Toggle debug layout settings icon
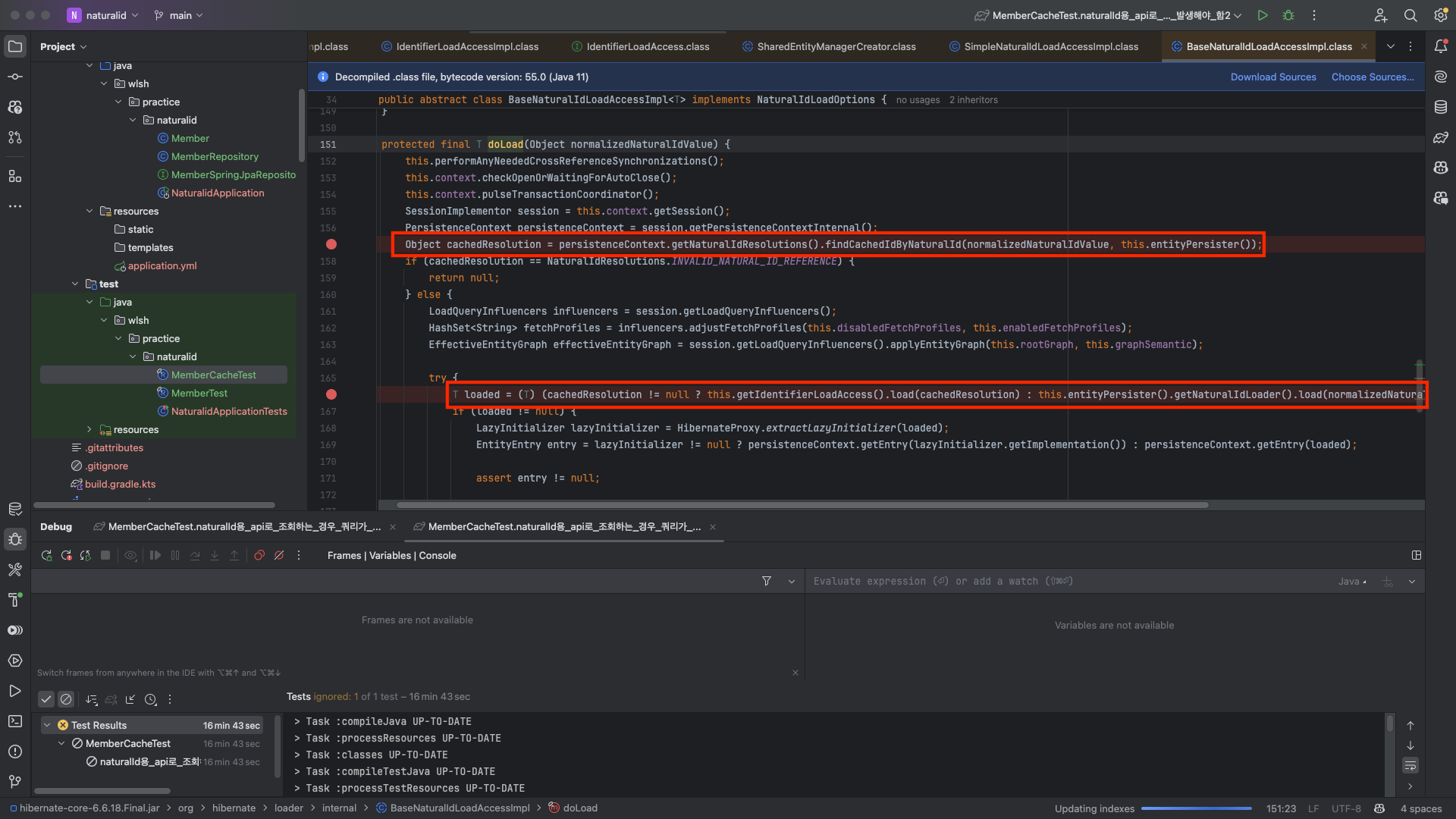This screenshot has width=1456, height=819. [1416, 555]
